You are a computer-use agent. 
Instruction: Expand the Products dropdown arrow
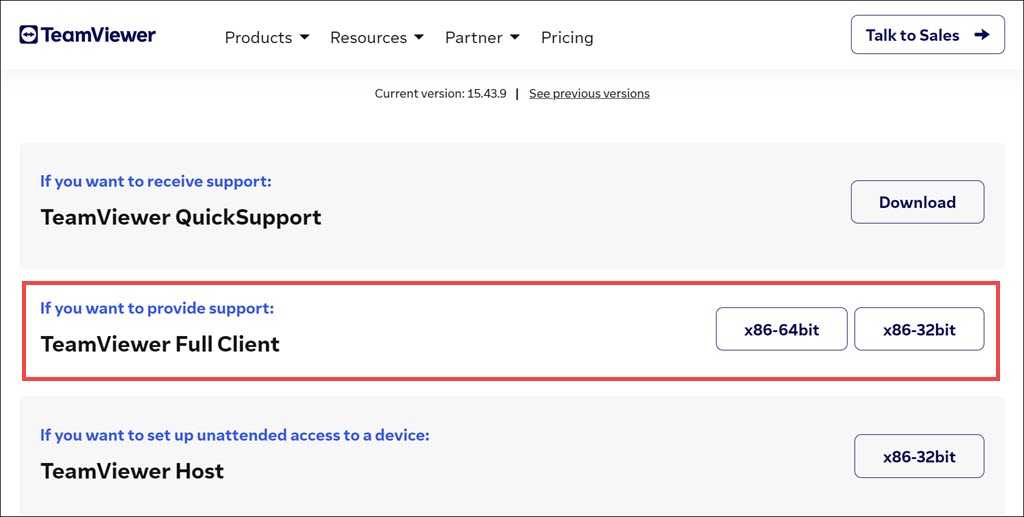[x=305, y=38]
